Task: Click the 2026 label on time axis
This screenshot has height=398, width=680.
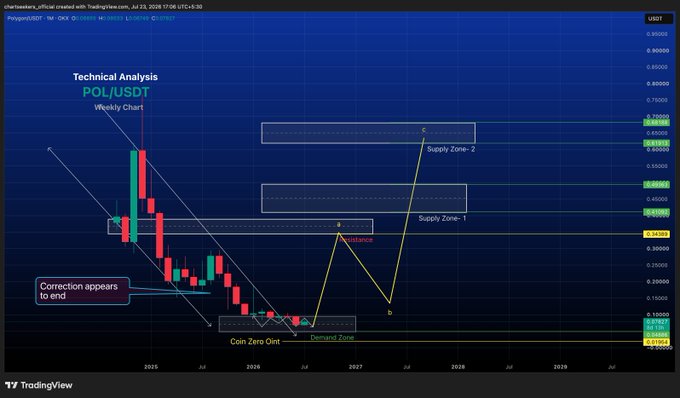Action: pyautogui.click(x=253, y=367)
